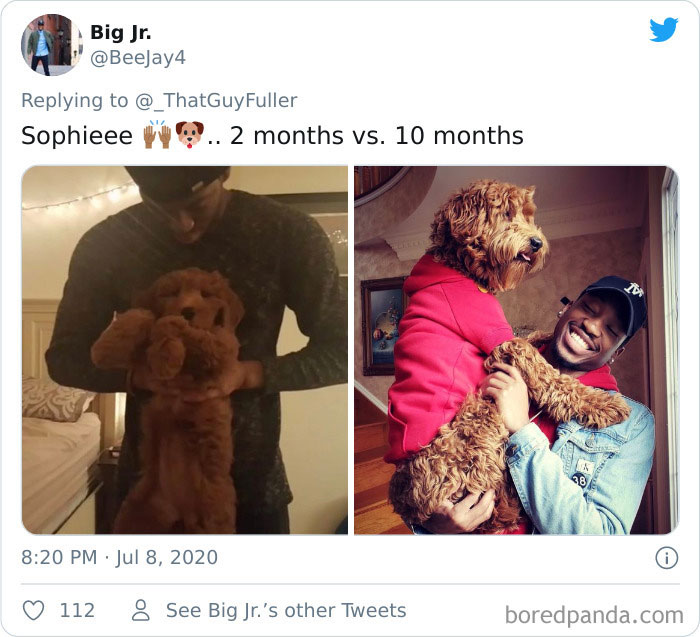
Task: Open the 2-month puppy photo
Action: 185,350
